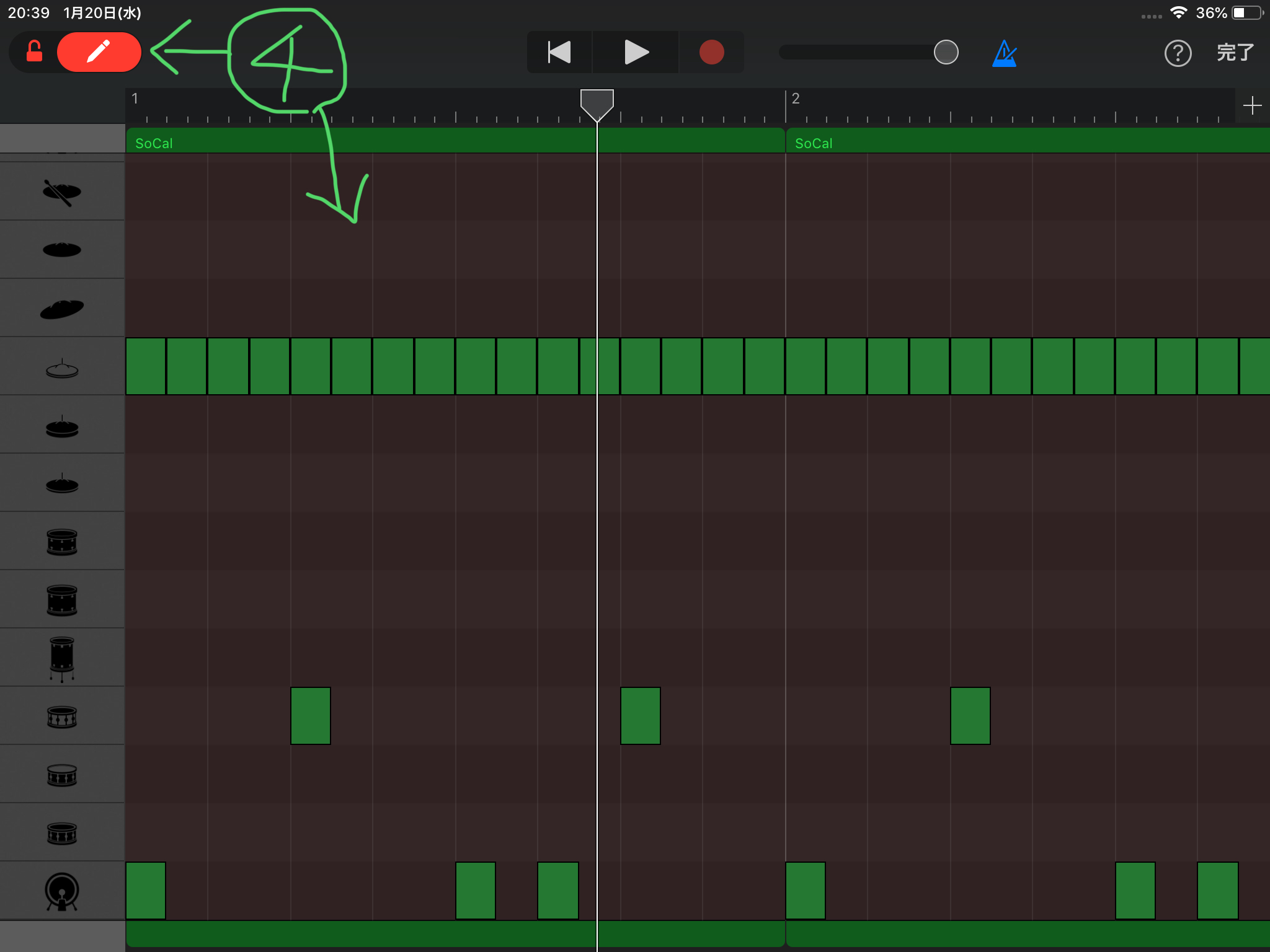
Task: Select the second SoCal region header
Action: 1028,141
